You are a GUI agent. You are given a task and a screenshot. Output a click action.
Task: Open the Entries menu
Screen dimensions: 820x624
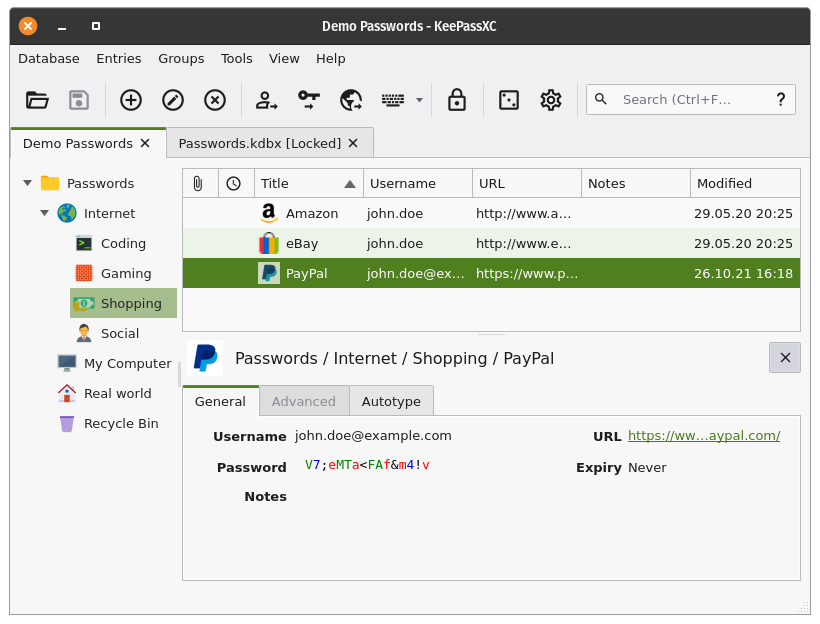tap(119, 59)
